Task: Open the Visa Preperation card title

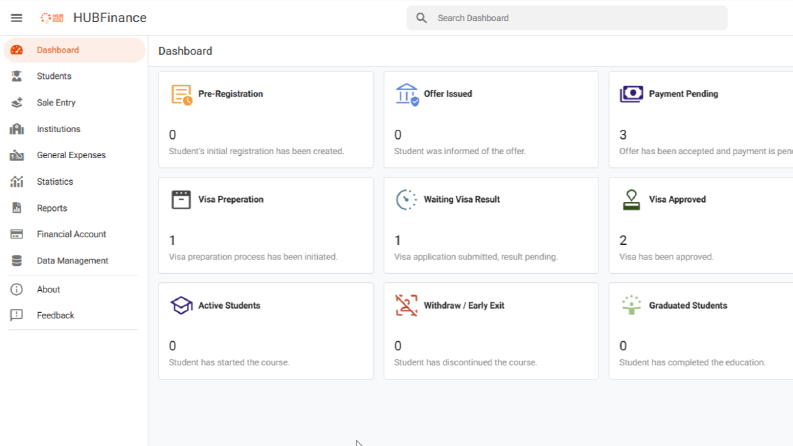Action: pos(231,200)
